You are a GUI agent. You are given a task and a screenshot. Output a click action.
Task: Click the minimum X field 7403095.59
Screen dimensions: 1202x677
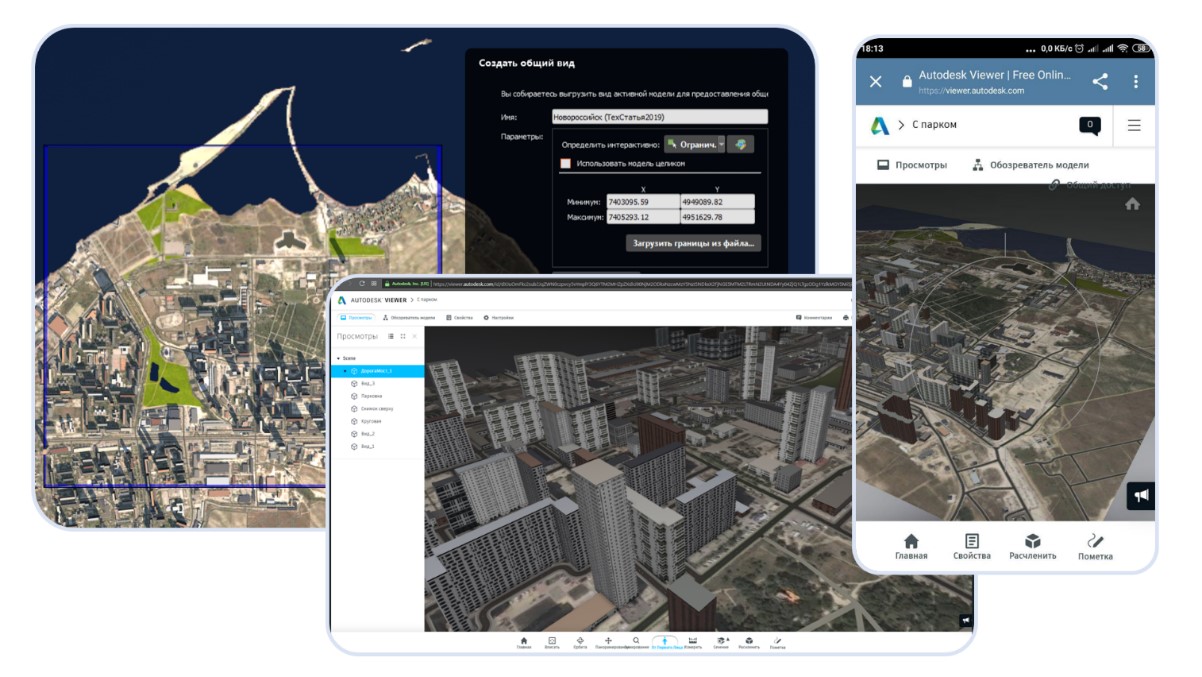643,201
